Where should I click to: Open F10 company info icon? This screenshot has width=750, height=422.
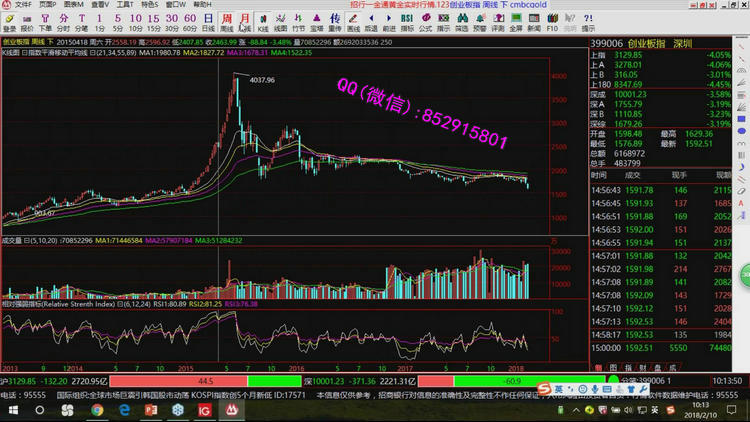pos(552,21)
